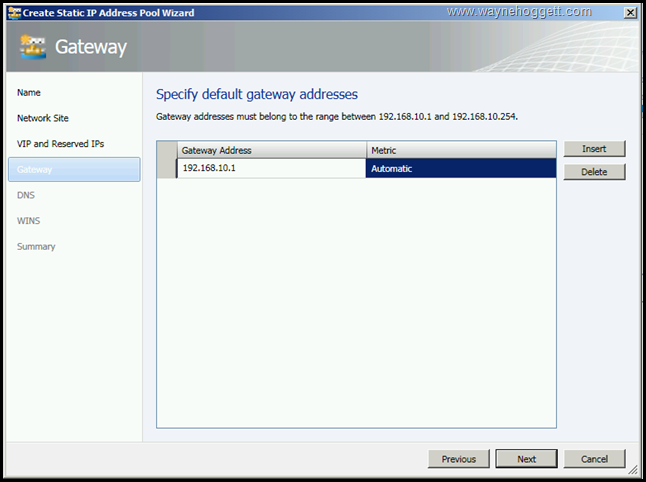Click the Gateway header network icon
The height and width of the screenshot is (482, 646).
33,47
